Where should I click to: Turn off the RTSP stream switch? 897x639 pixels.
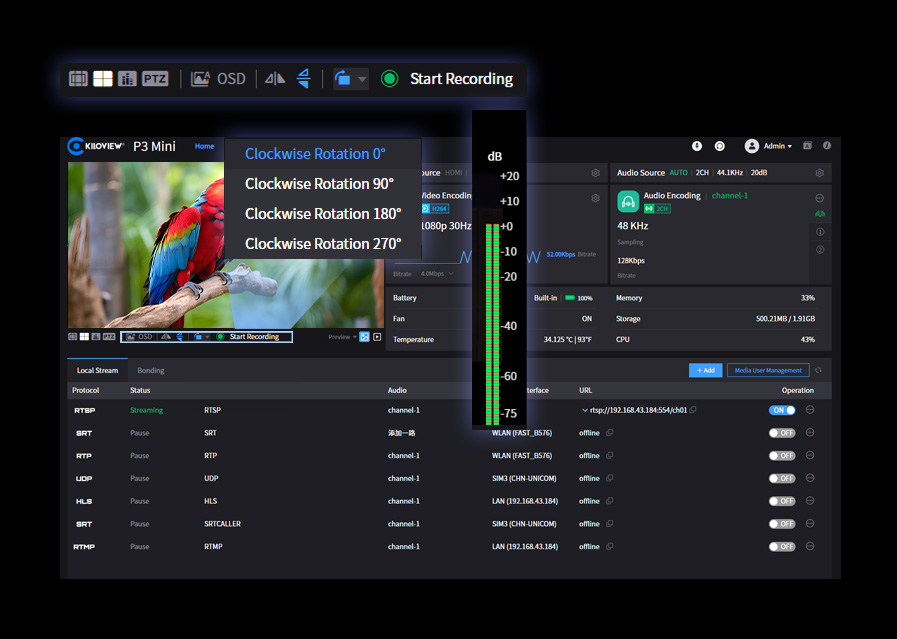click(x=782, y=410)
